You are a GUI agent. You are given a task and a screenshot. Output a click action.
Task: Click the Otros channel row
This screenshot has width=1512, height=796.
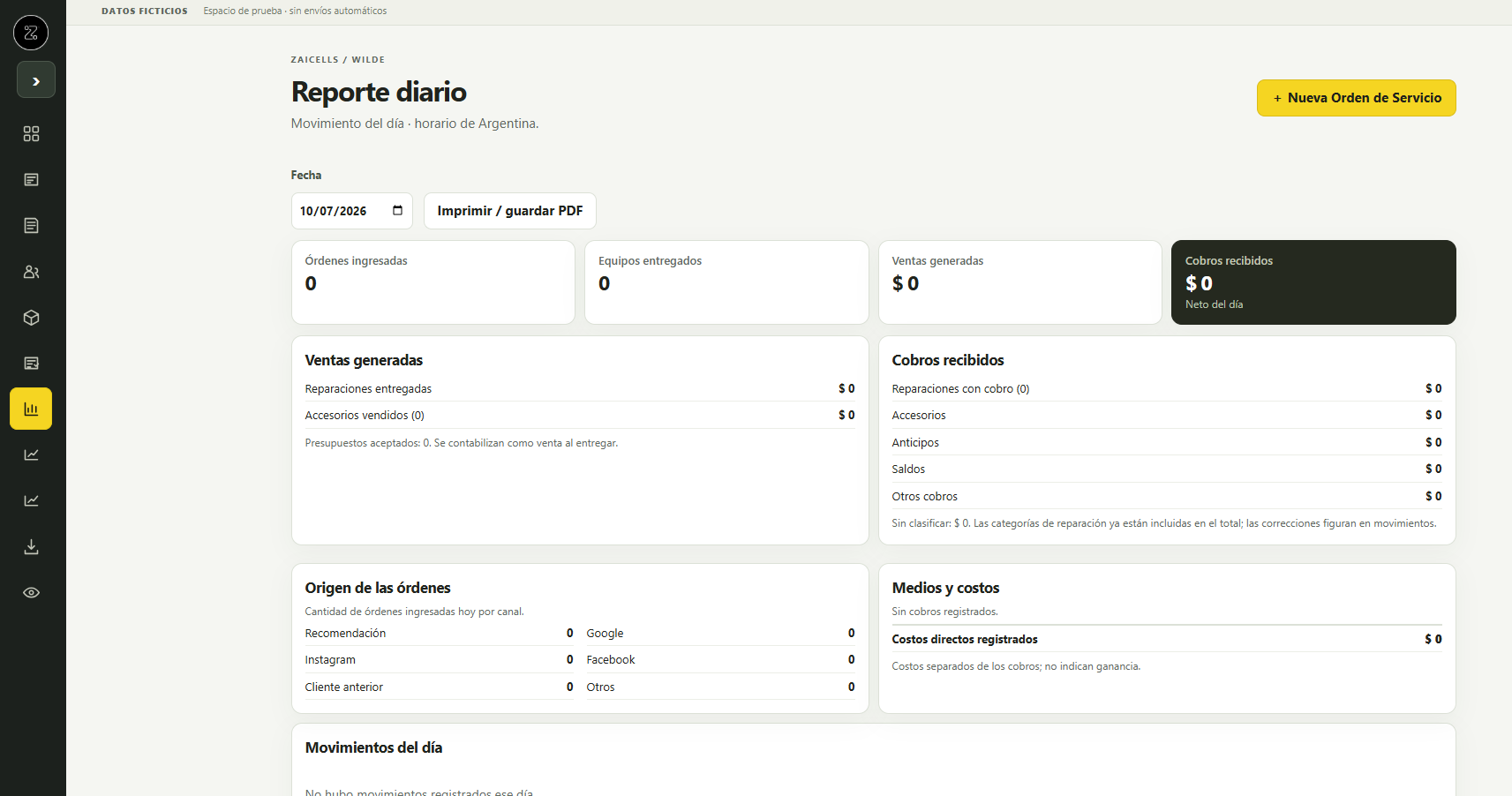click(720, 687)
